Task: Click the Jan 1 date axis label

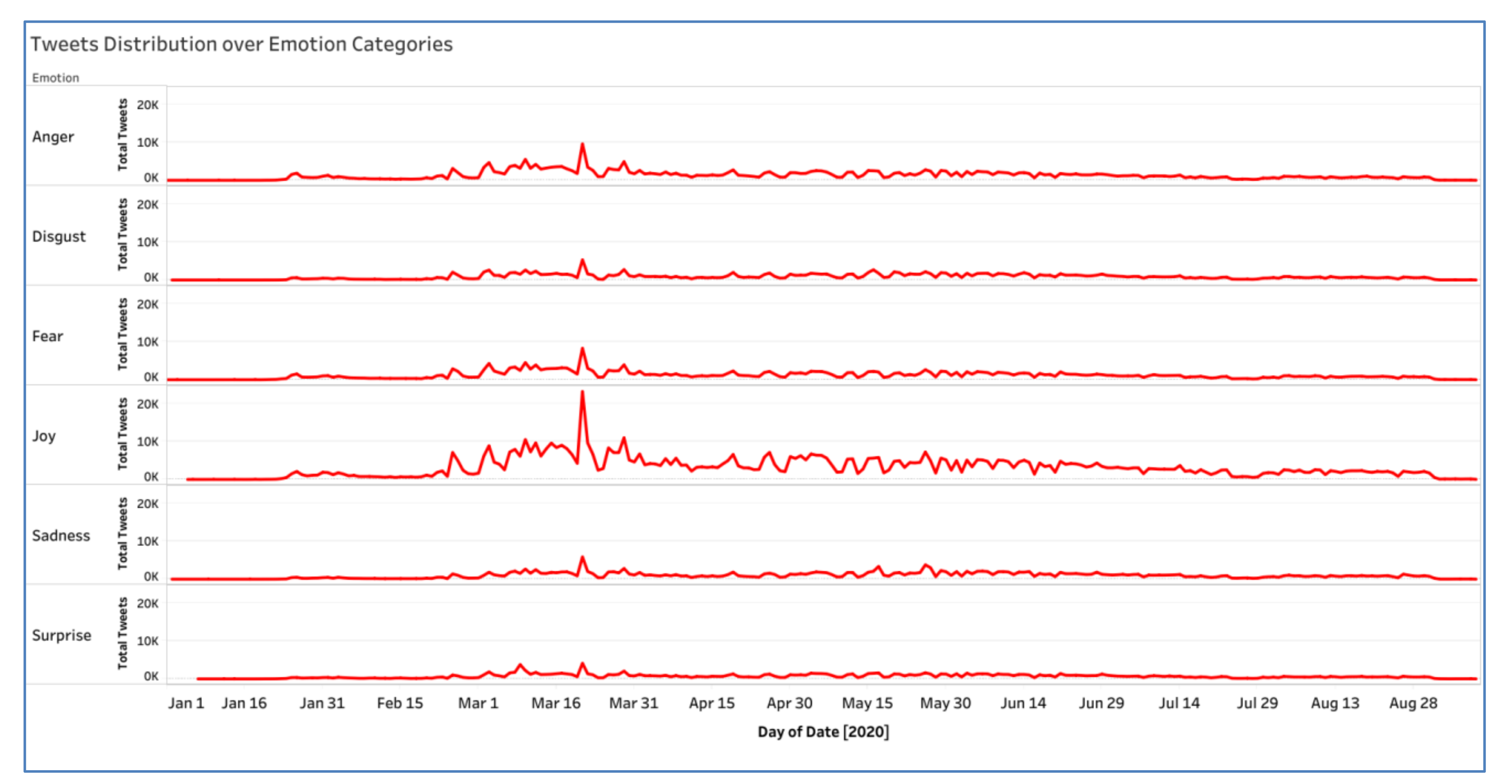Action: pyautogui.click(x=186, y=703)
